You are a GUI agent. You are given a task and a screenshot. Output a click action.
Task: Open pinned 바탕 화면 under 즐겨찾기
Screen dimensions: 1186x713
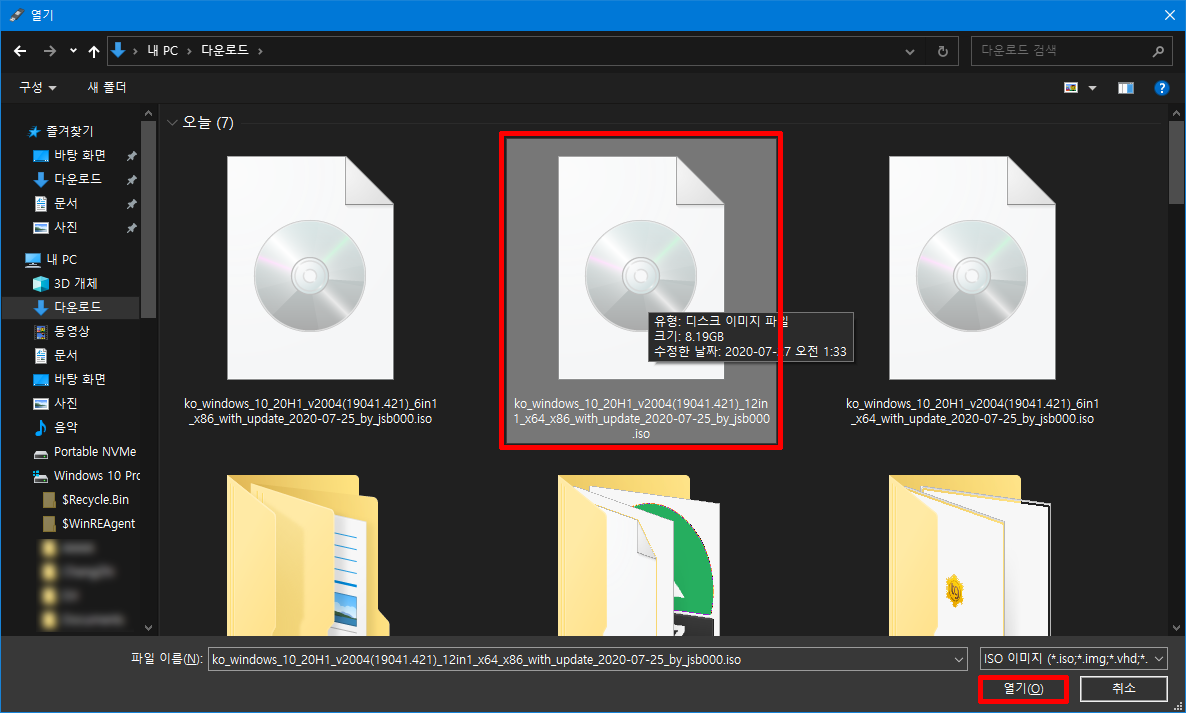[79, 156]
